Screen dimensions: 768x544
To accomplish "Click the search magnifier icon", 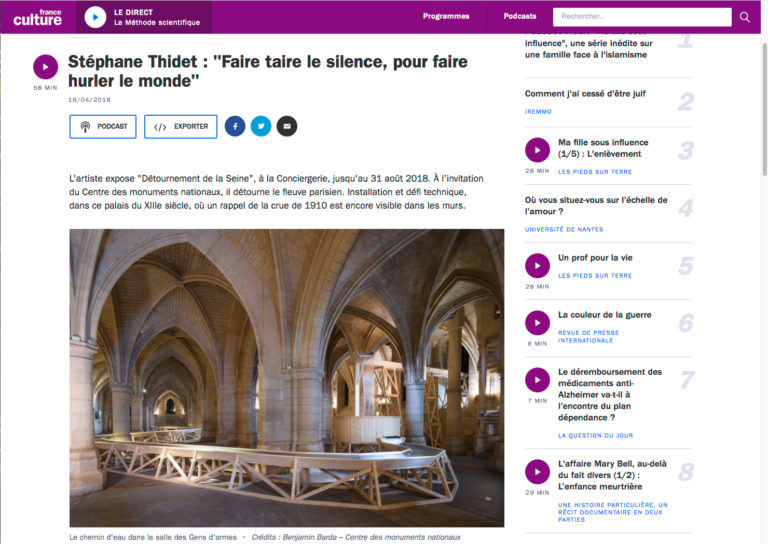I will coord(744,17).
